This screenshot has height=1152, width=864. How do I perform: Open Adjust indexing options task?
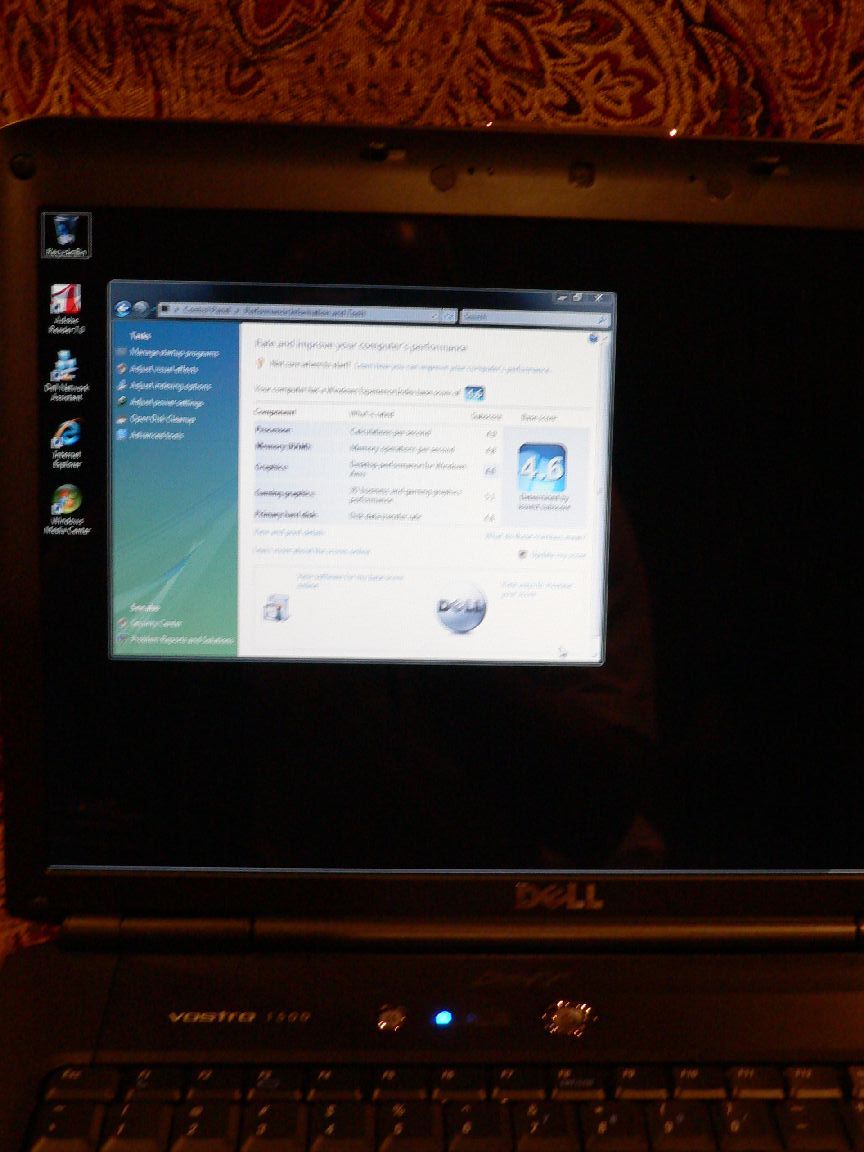tap(170, 385)
